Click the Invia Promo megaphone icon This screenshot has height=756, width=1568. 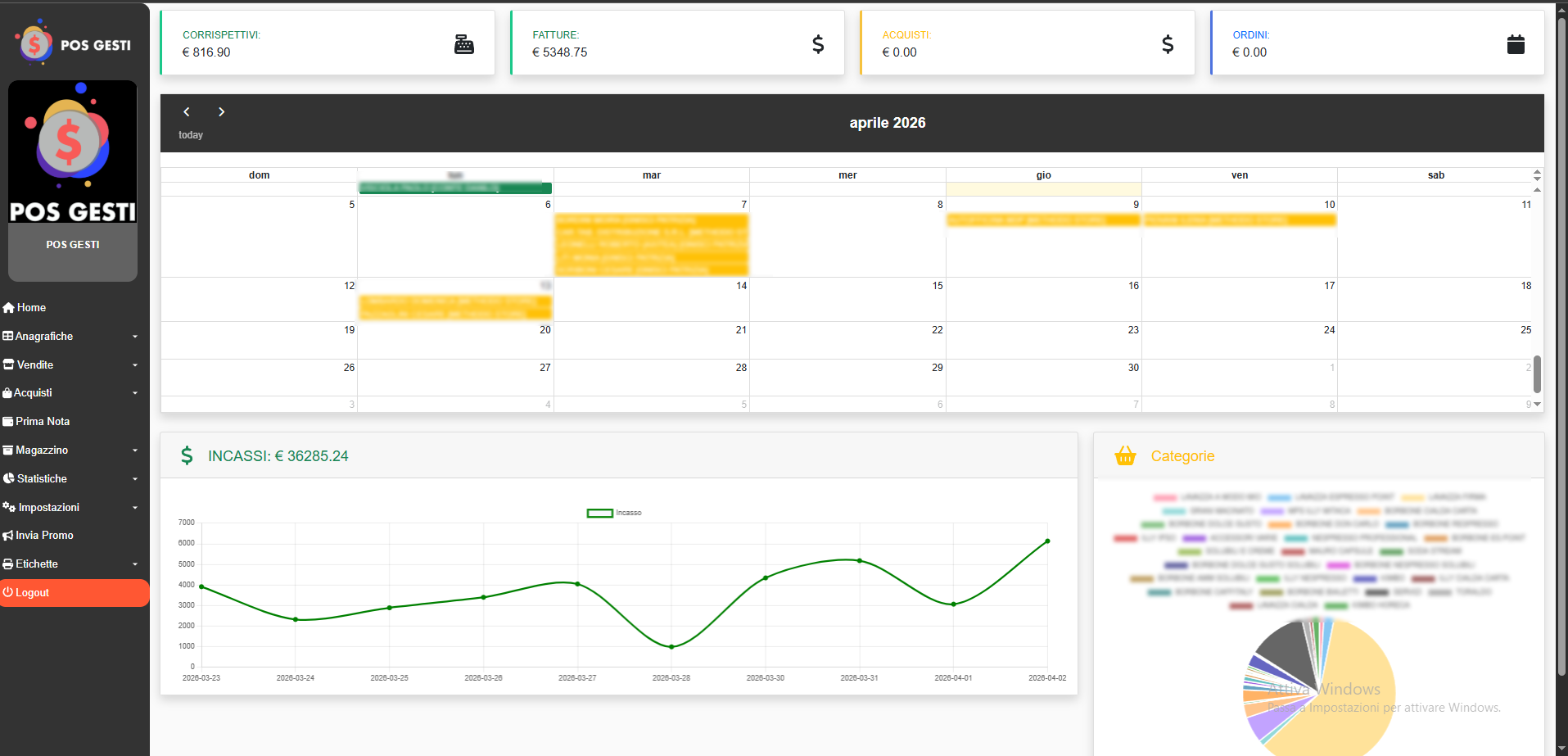[x=8, y=536]
